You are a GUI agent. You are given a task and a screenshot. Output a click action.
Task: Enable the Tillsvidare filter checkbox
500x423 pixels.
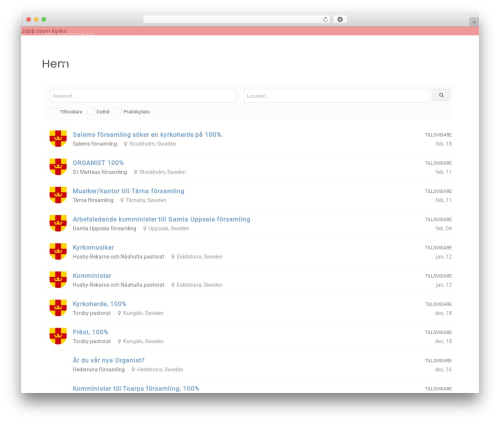(x=54, y=112)
